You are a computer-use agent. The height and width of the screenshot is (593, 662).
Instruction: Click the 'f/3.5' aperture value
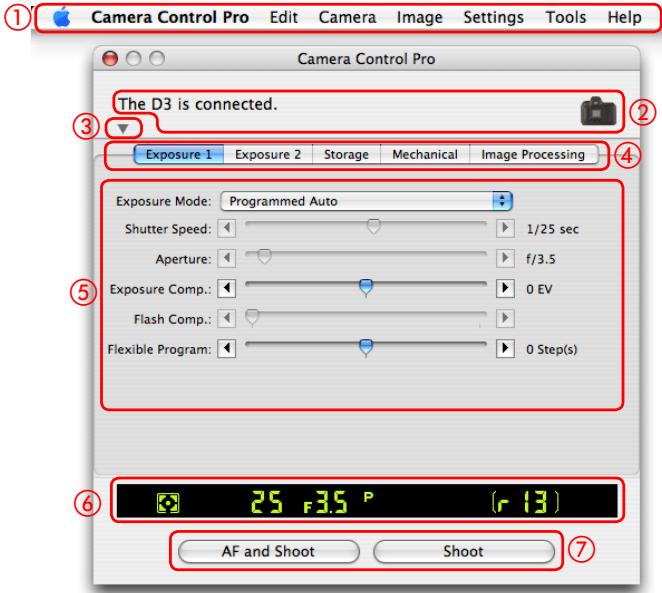point(540,259)
